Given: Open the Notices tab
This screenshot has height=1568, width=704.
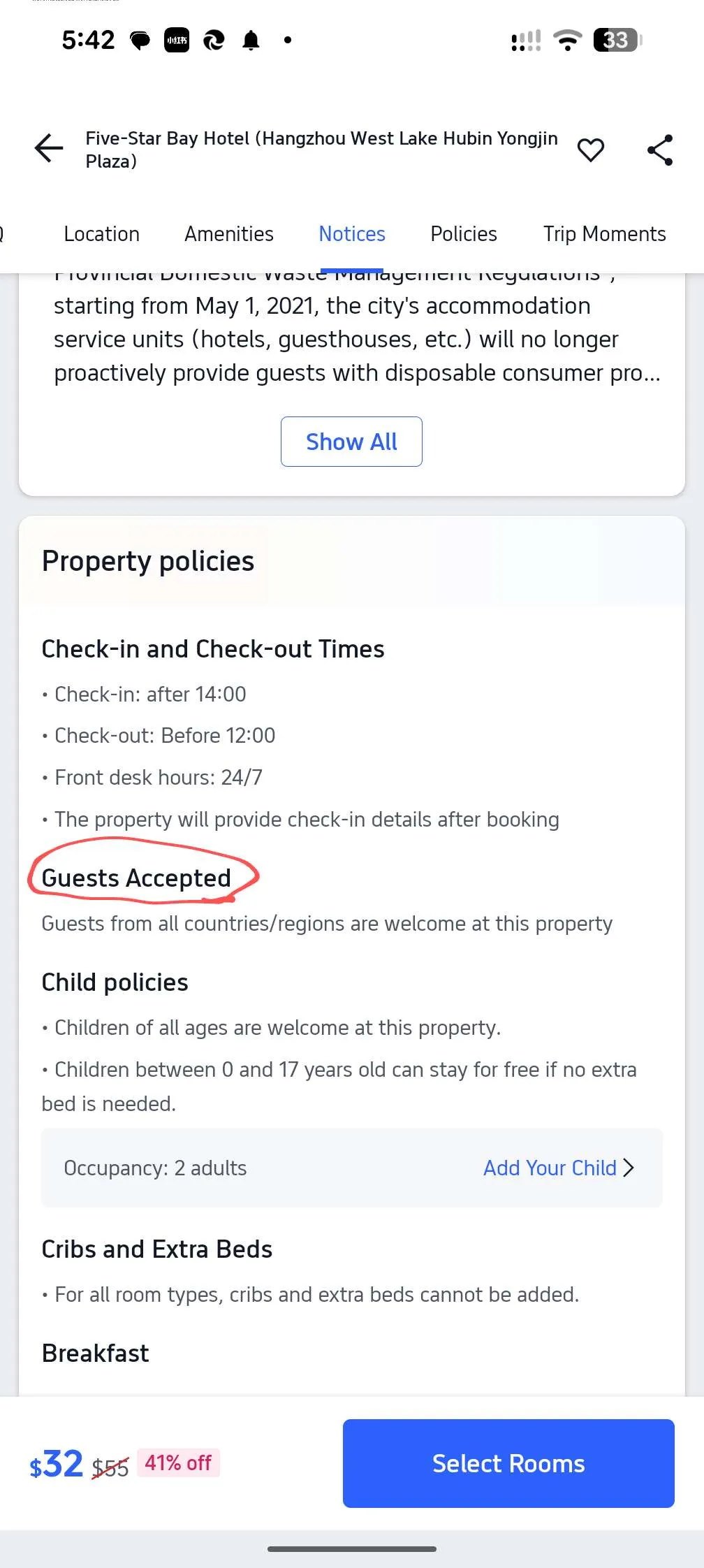Looking at the screenshot, I should click(x=352, y=234).
